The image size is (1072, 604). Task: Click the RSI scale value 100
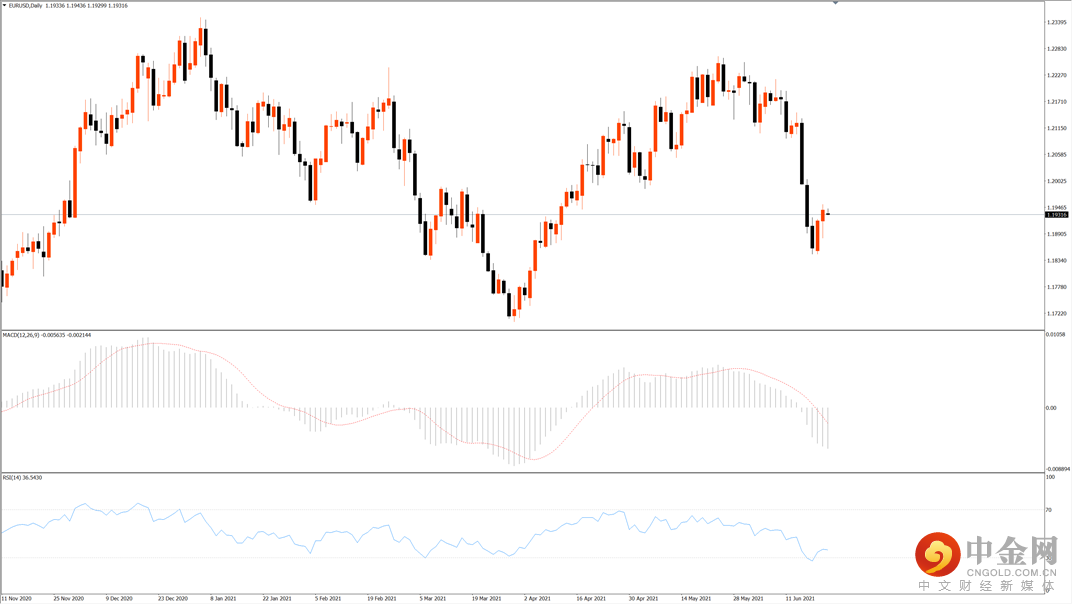click(x=1050, y=477)
